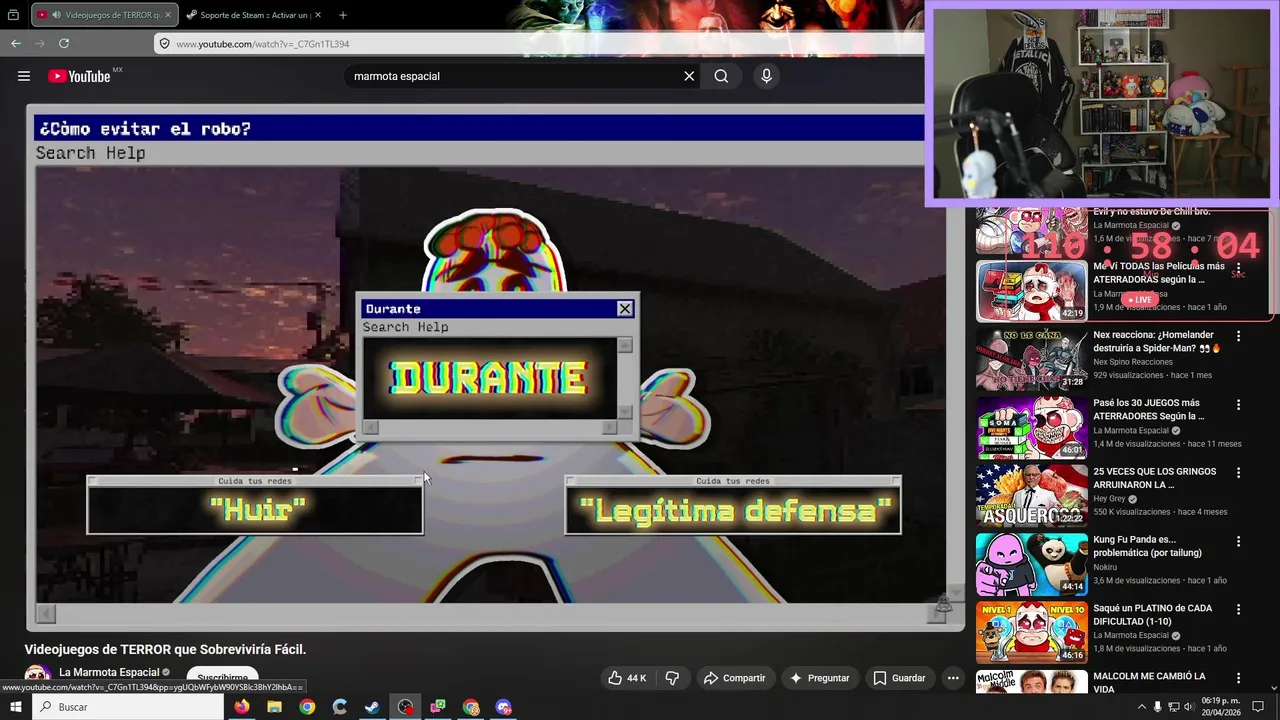This screenshot has width=1280, height=720.
Task: Clear the 'marmota espacial' search text
Action: pyautogui.click(x=689, y=76)
